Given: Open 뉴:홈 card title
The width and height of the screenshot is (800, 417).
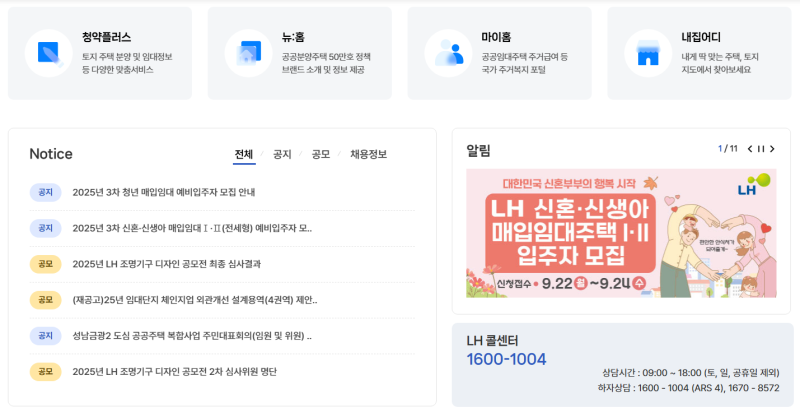Looking at the screenshot, I should coord(293,37).
